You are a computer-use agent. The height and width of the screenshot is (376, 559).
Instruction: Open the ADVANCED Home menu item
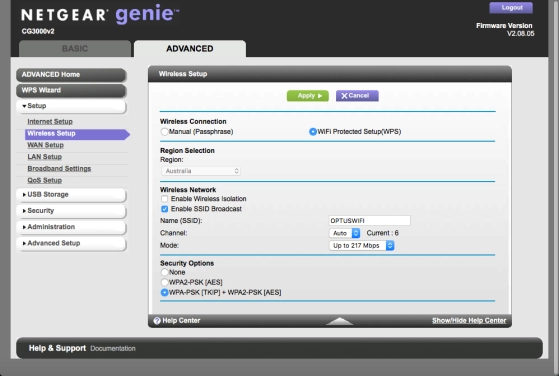[71, 75]
